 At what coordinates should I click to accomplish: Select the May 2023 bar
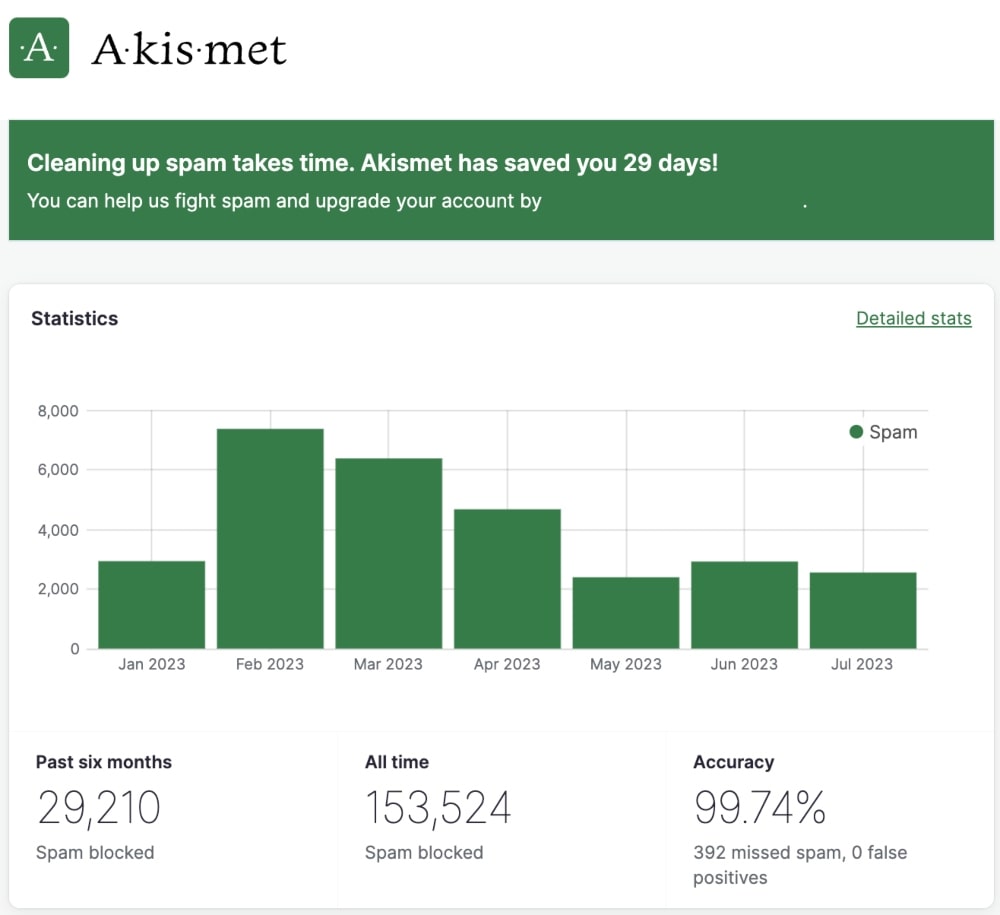(626, 613)
